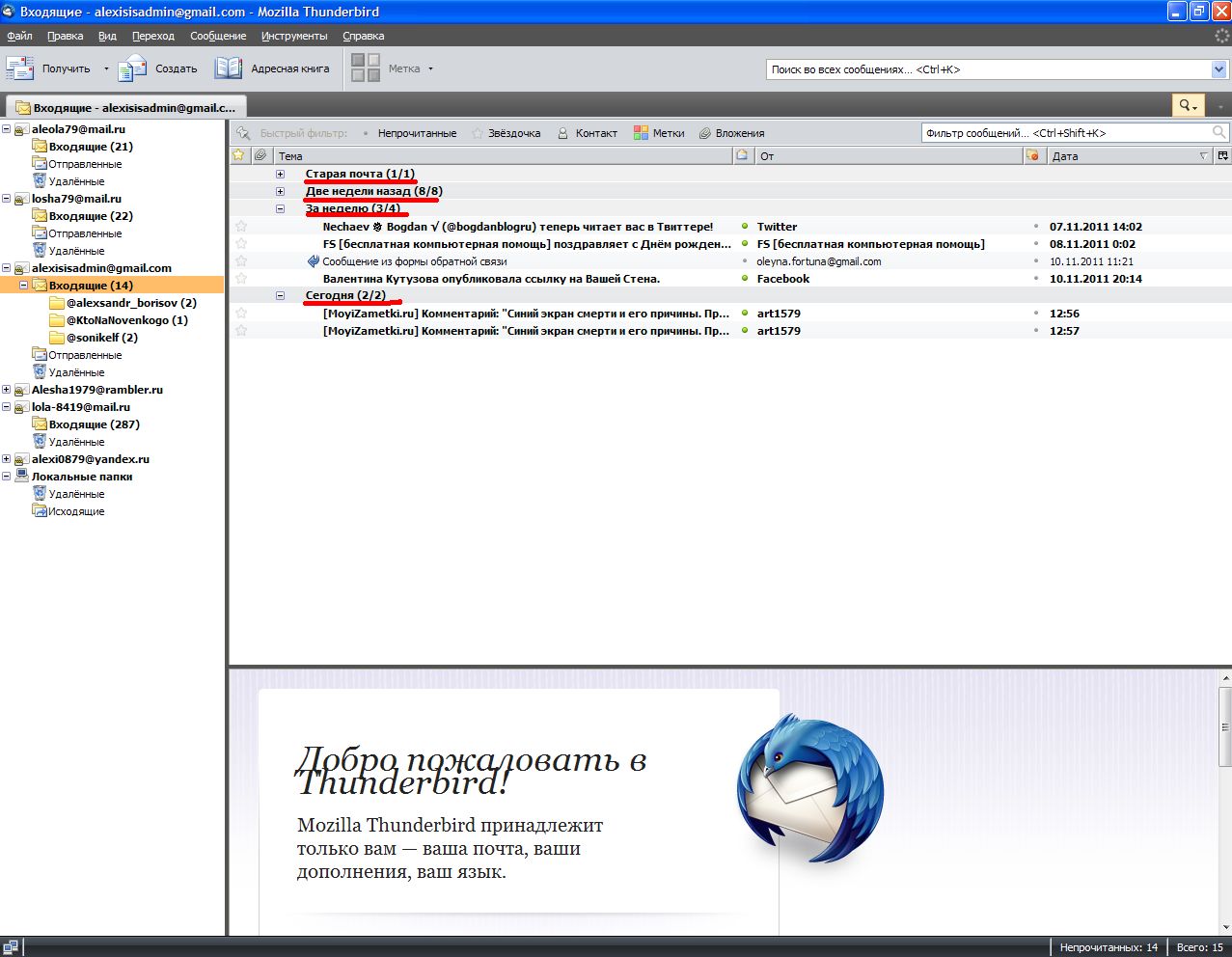Open the global search dropdown arrow

click(x=1218, y=69)
